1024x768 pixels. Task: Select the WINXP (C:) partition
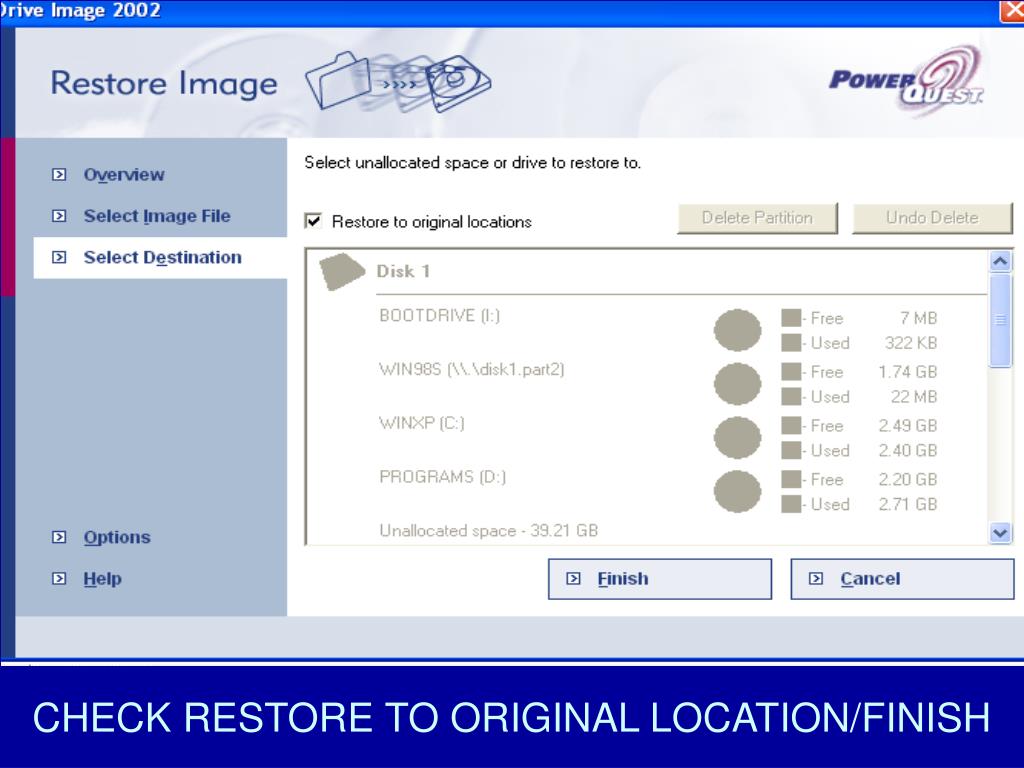422,423
